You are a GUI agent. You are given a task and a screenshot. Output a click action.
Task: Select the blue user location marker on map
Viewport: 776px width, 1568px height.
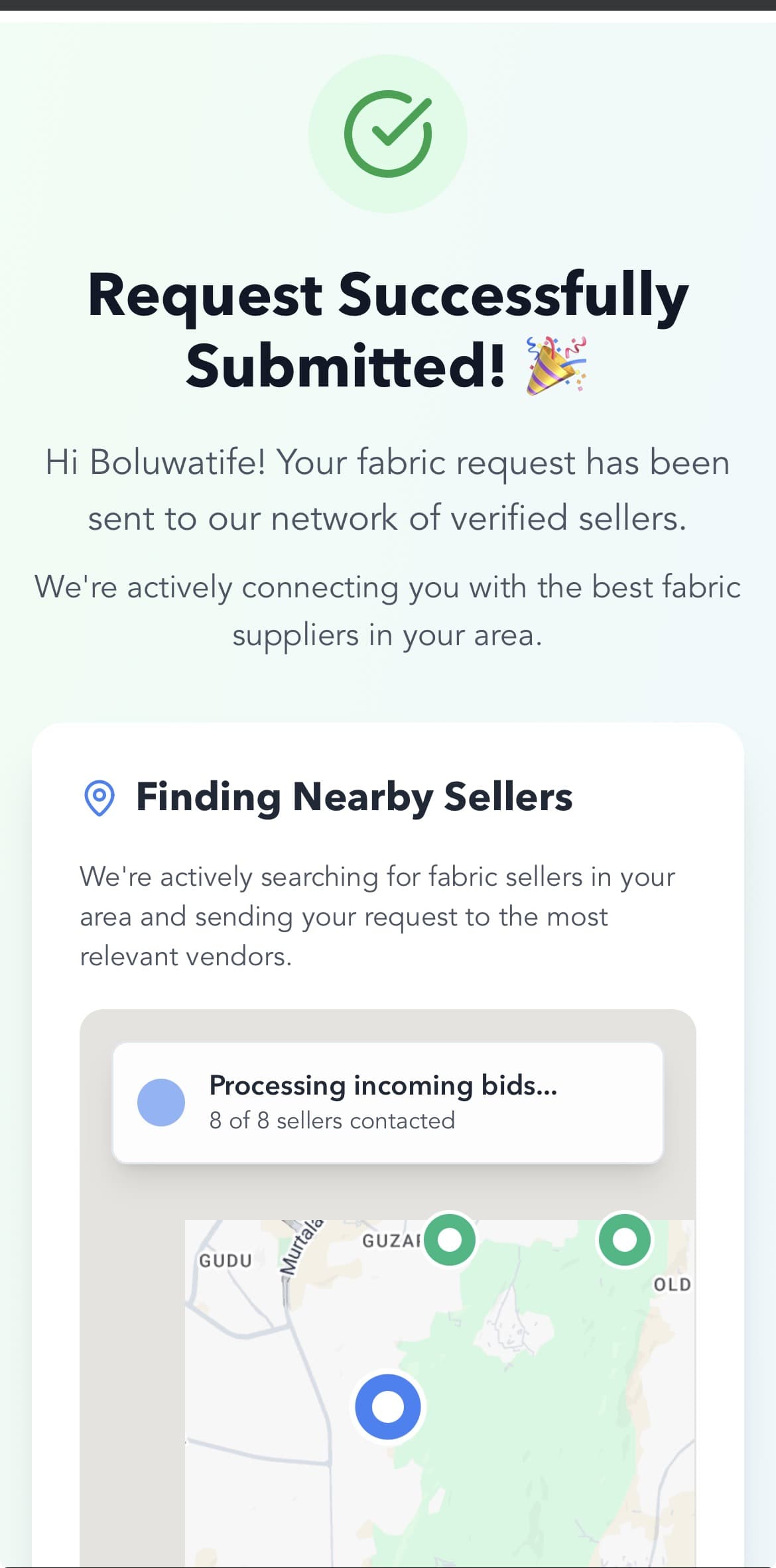(x=387, y=1406)
